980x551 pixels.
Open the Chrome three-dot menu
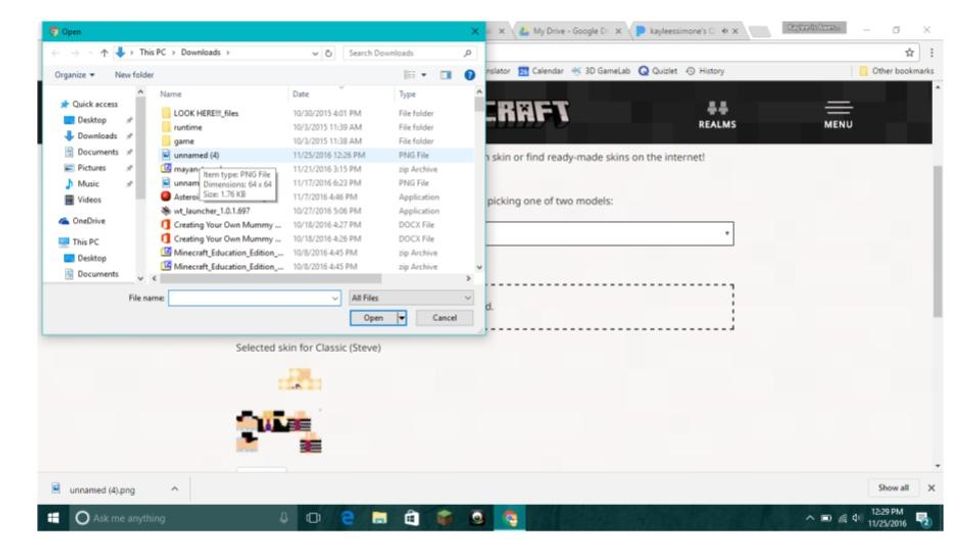(931, 52)
